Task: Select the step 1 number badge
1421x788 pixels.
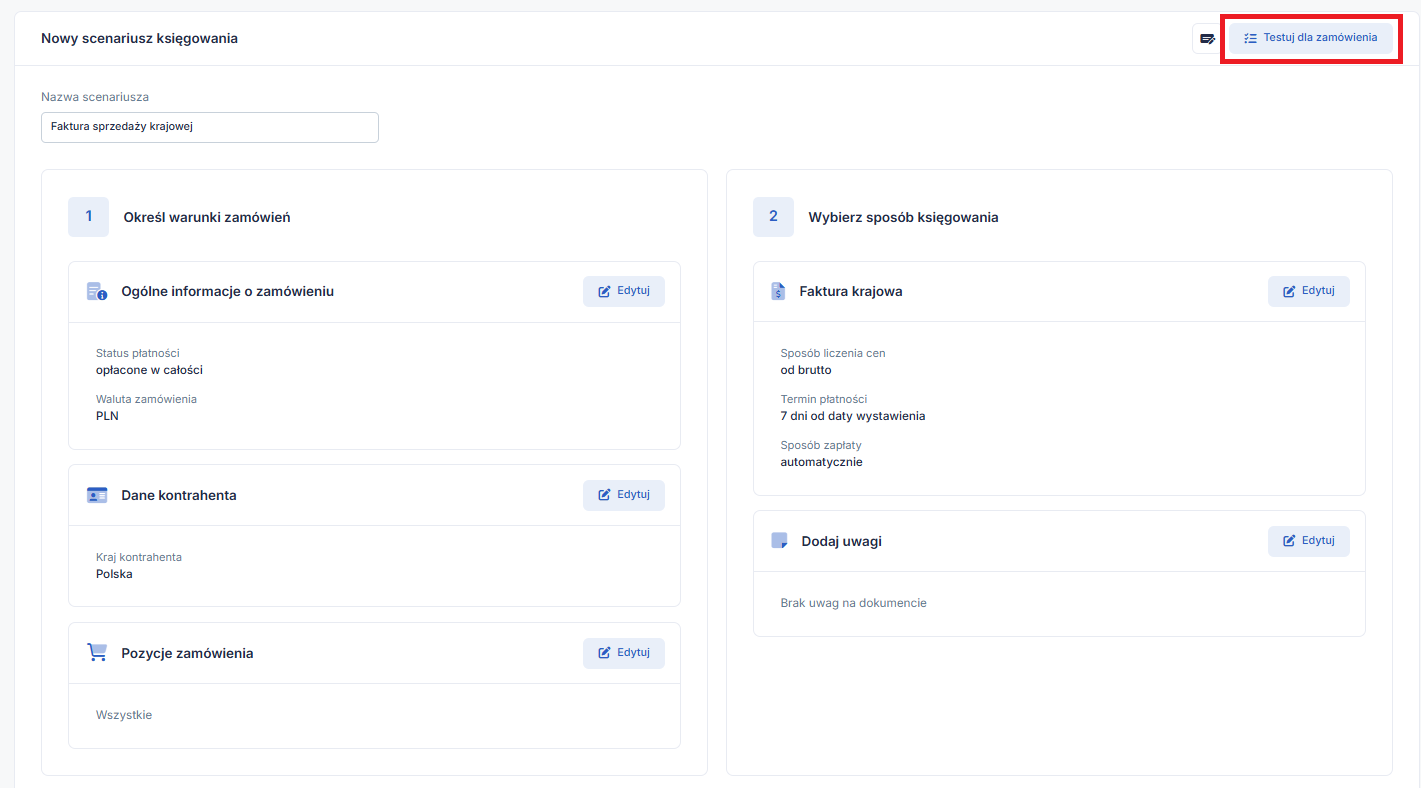Action: tap(88, 217)
